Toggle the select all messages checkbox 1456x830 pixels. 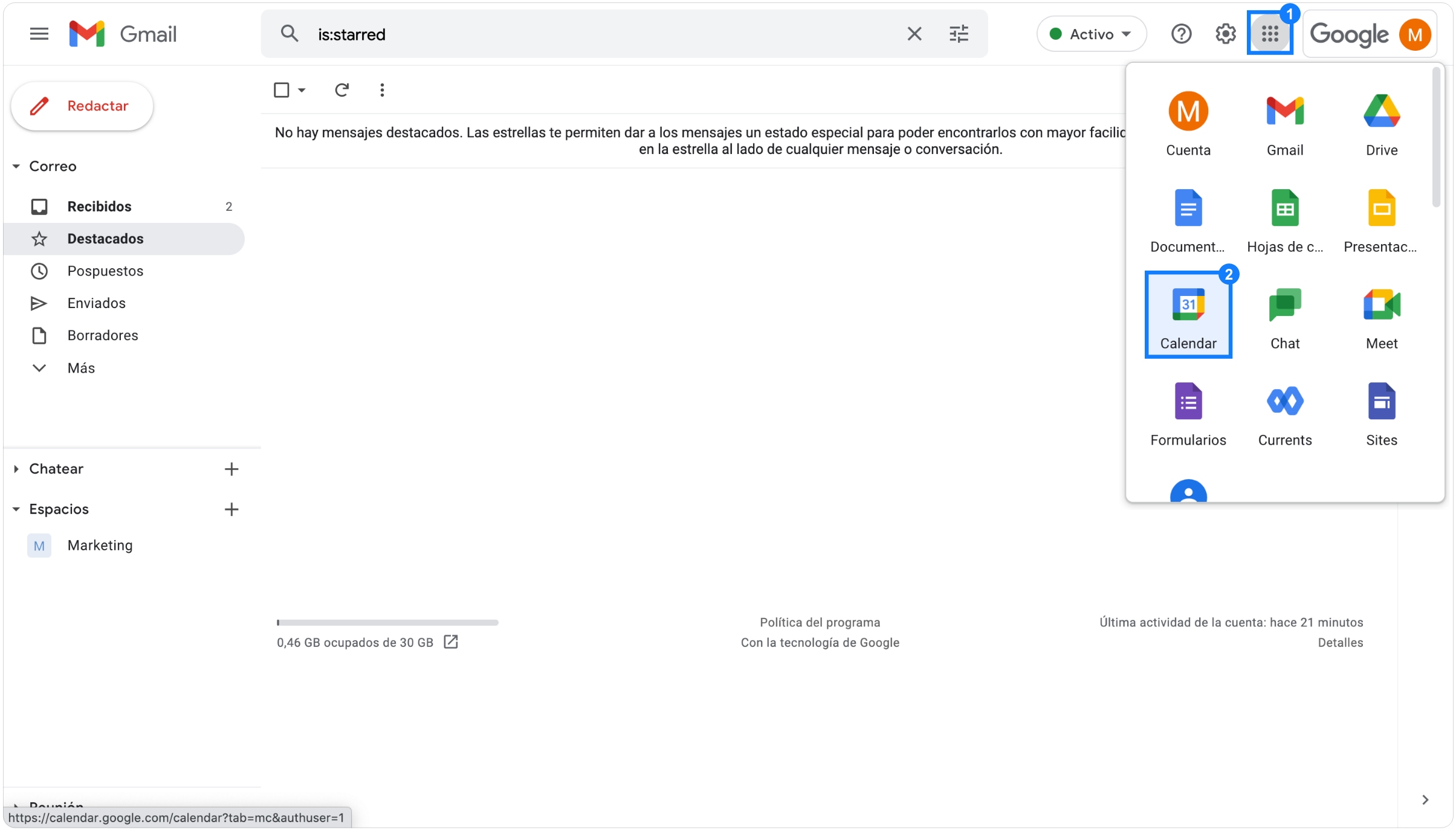(281, 90)
